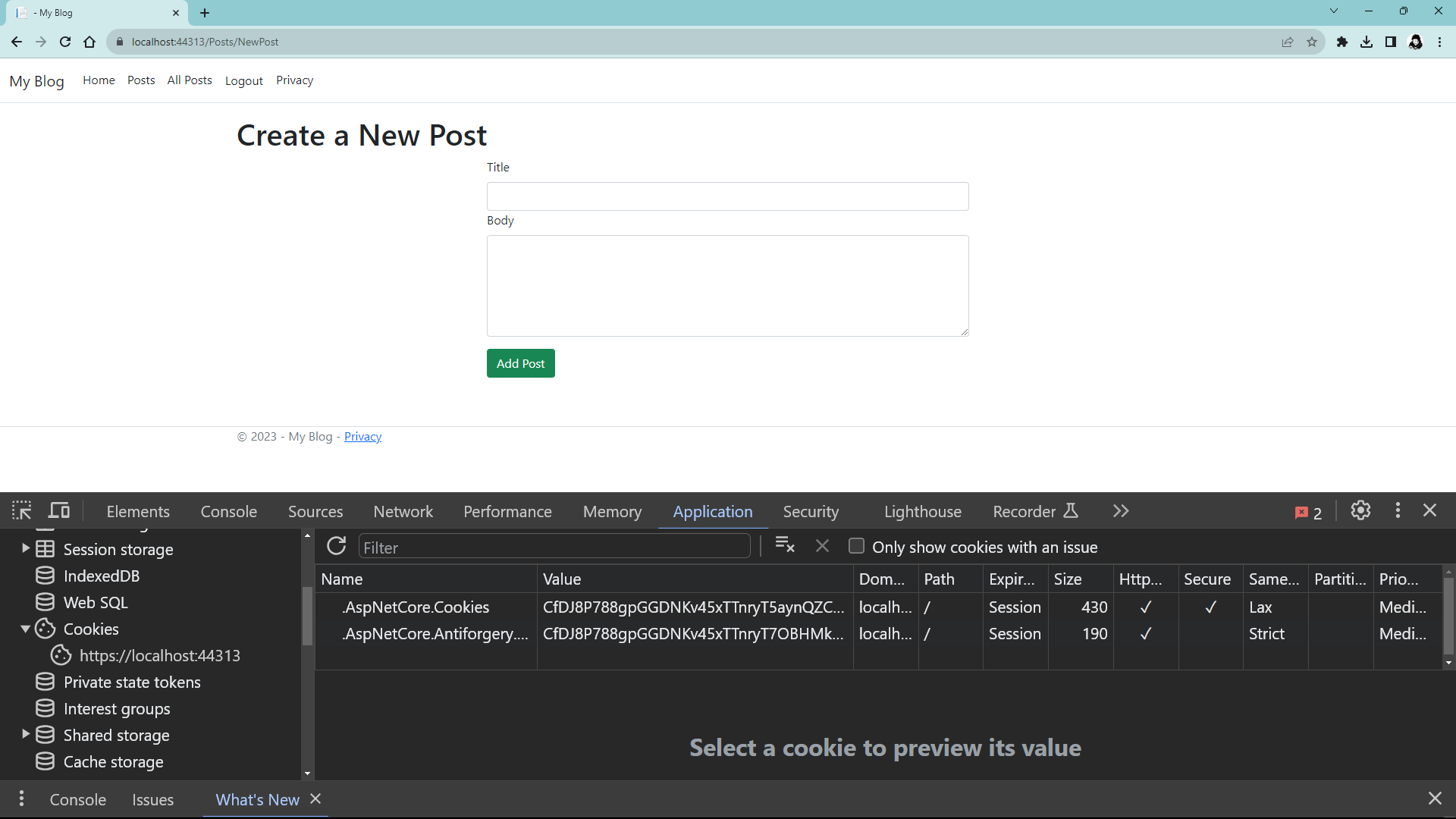This screenshot has width=1456, height=819.
Task: Click the DevTools more options kebab icon
Action: pos(1398,511)
